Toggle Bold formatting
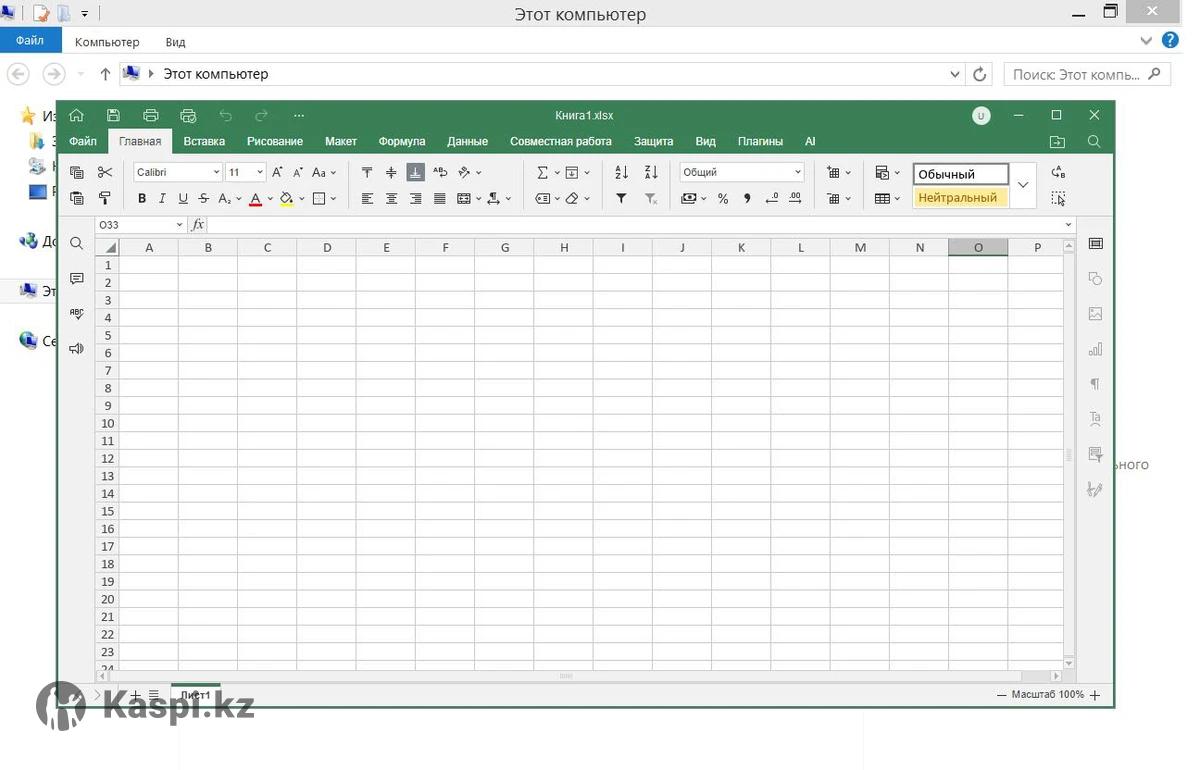The image size is (1200, 770). tap(142, 198)
